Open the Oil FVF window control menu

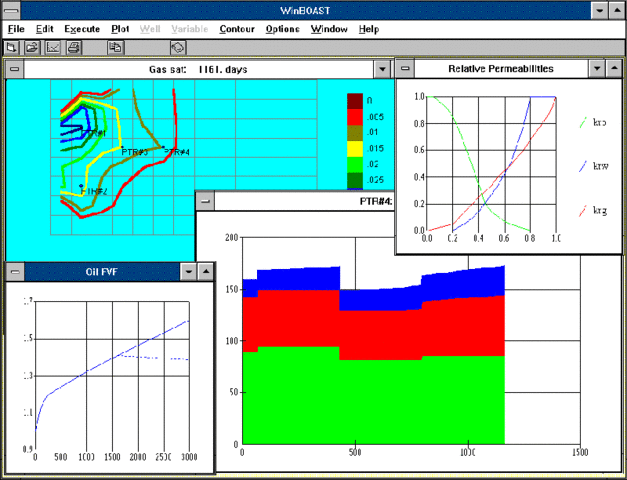(15, 272)
